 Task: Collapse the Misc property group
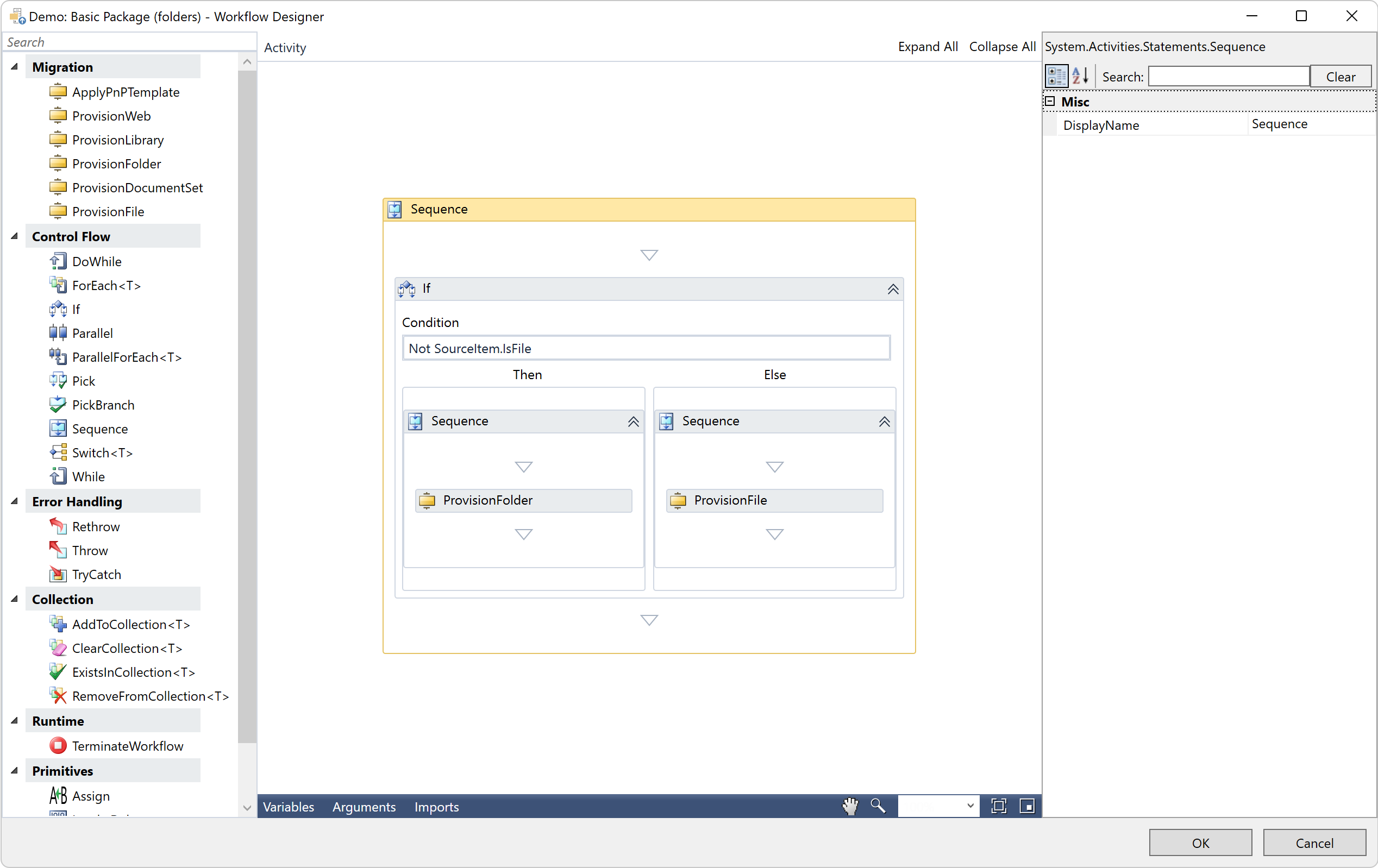[1051, 100]
